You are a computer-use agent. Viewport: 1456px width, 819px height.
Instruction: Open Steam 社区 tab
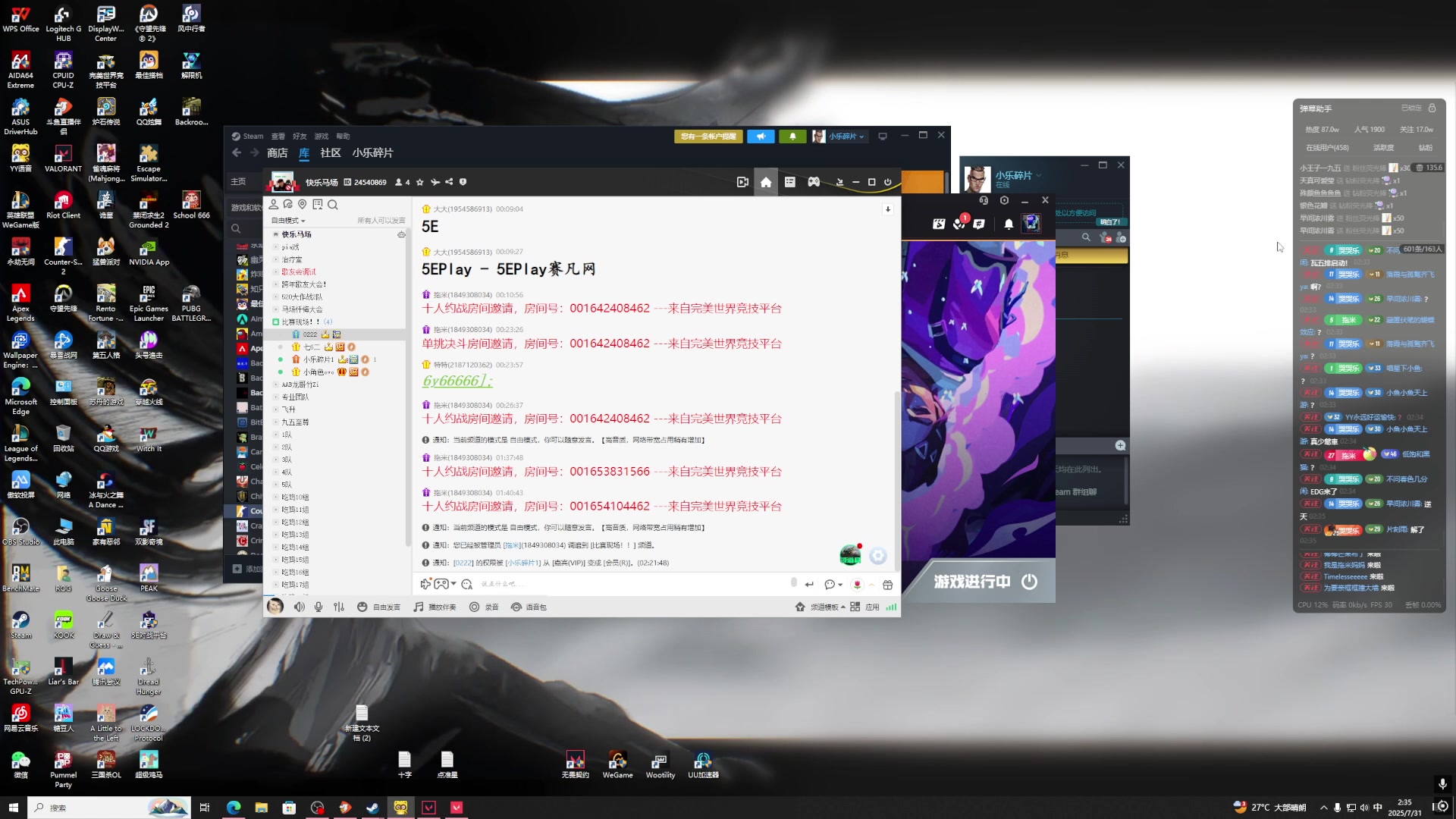(331, 153)
